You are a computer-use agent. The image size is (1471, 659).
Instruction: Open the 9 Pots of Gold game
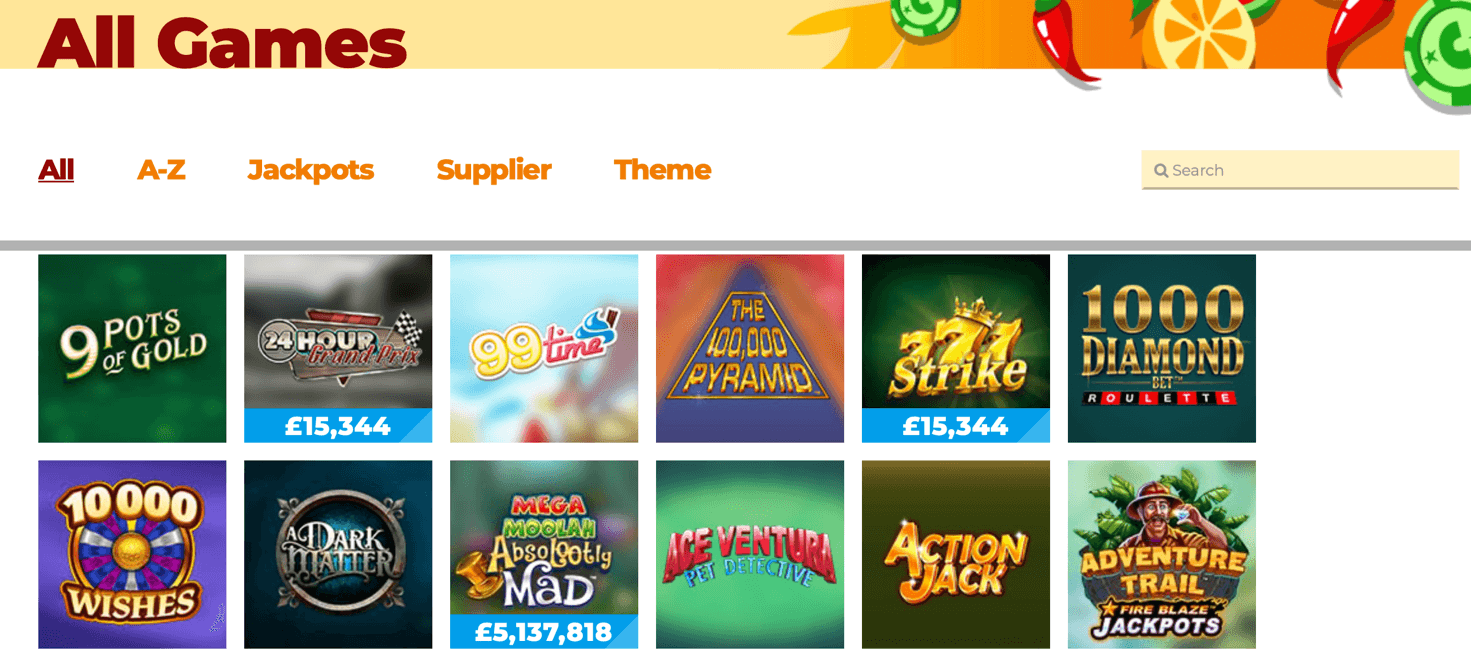132,348
